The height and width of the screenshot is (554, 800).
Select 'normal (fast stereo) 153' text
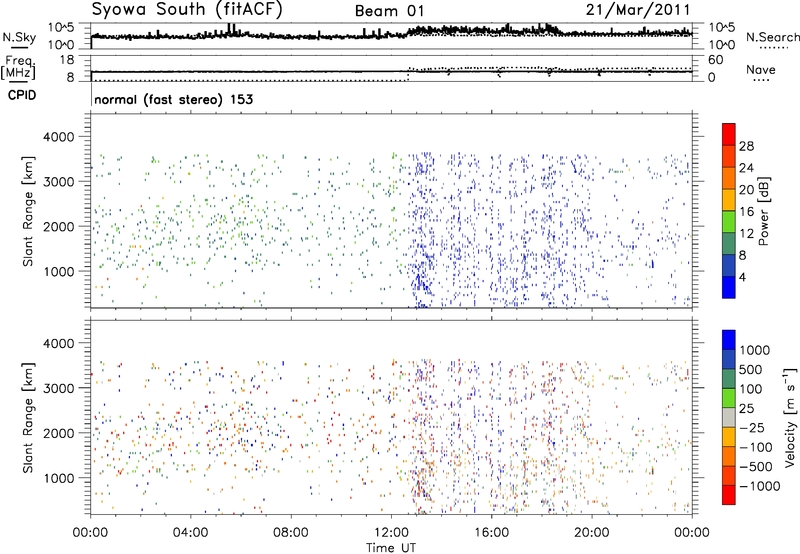point(173,99)
